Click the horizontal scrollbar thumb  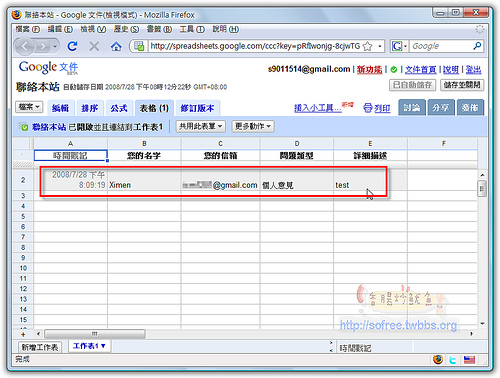point(95,334)
